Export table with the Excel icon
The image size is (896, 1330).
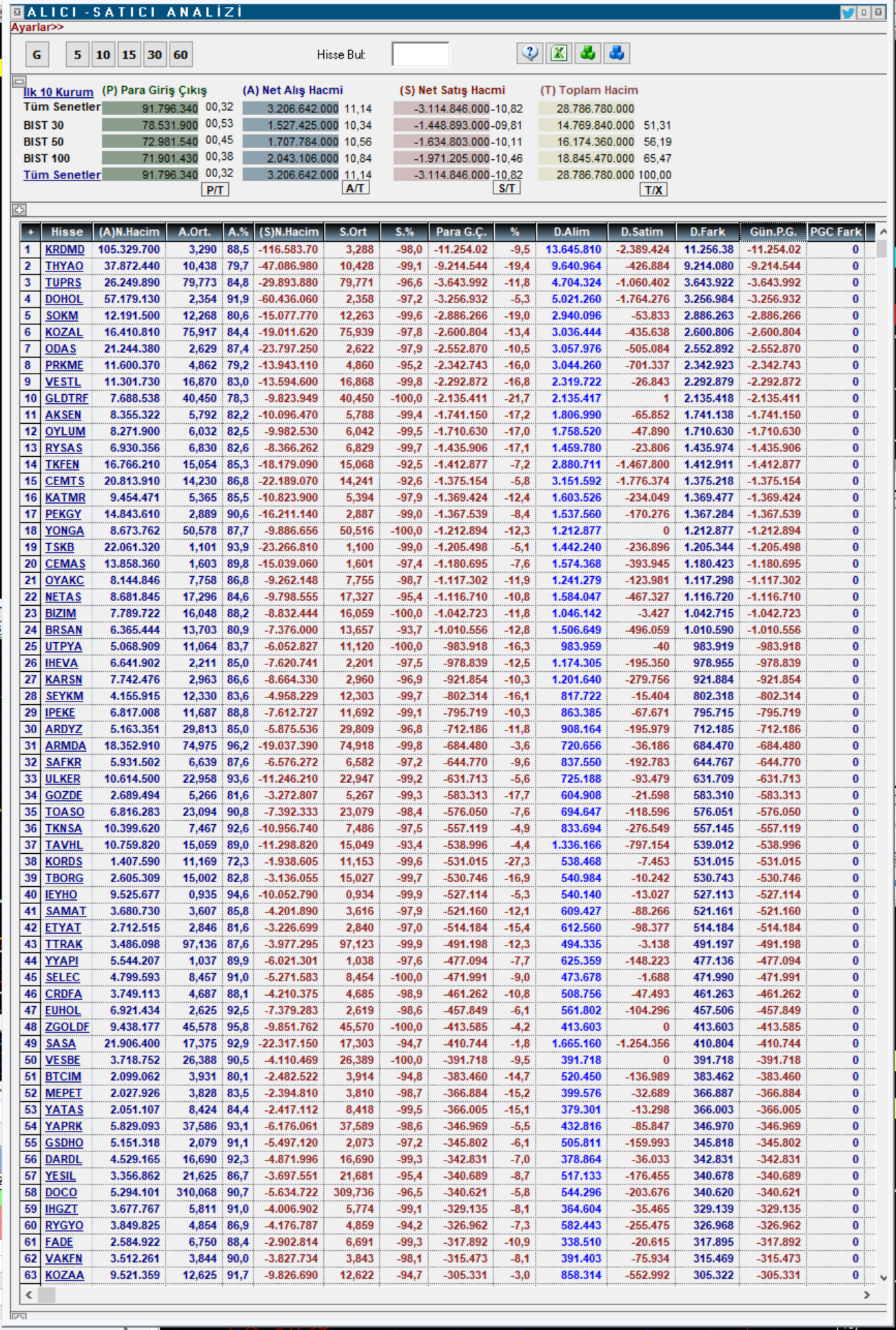pyautogui.click(x=559, y=53)
